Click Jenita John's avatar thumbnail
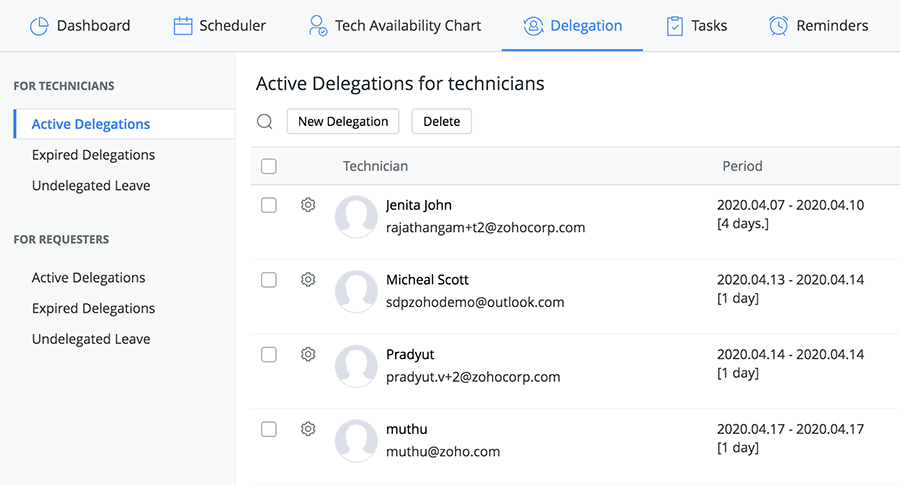The image size is (900, 485). 356,216
